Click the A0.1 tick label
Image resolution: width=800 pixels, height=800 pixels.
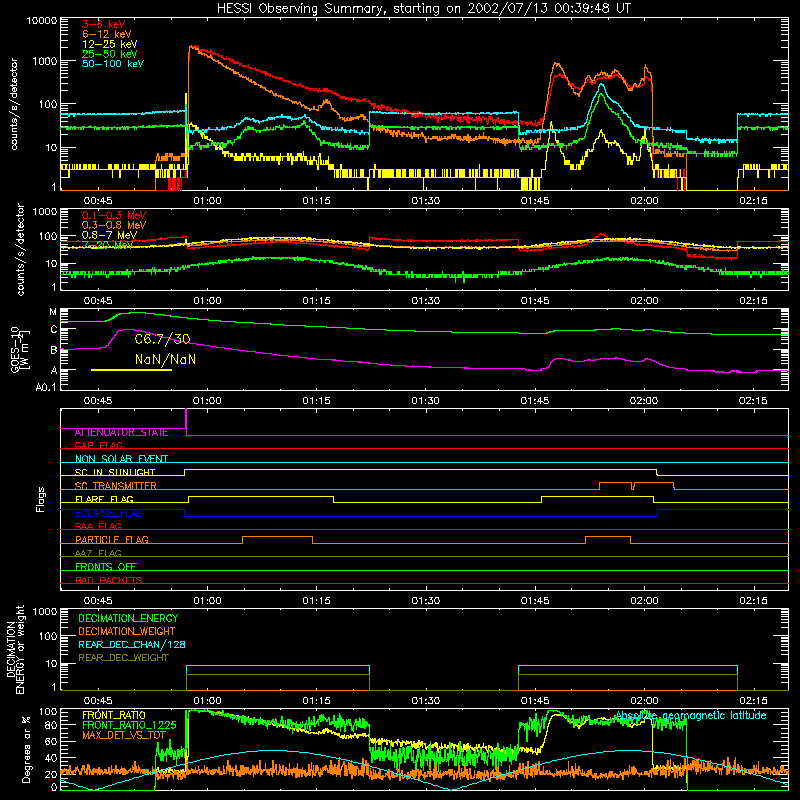[46, 387]
